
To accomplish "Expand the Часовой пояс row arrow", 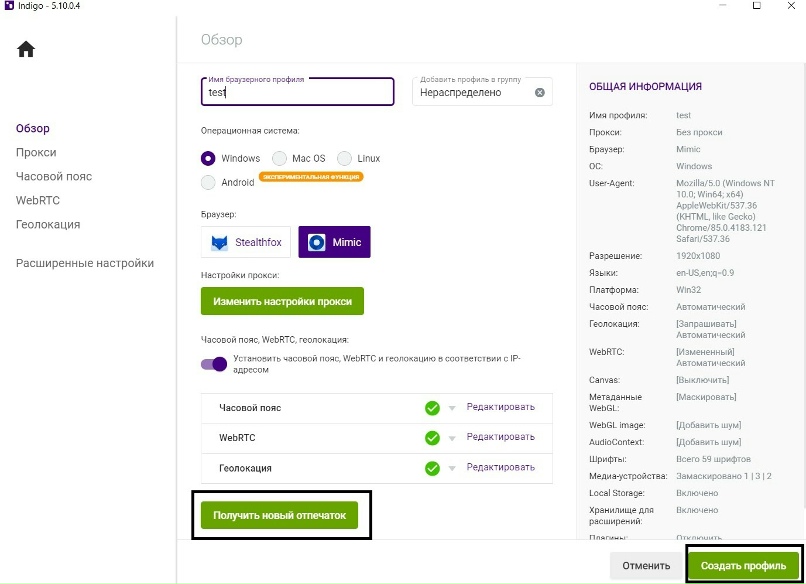I will click(451, 409).
